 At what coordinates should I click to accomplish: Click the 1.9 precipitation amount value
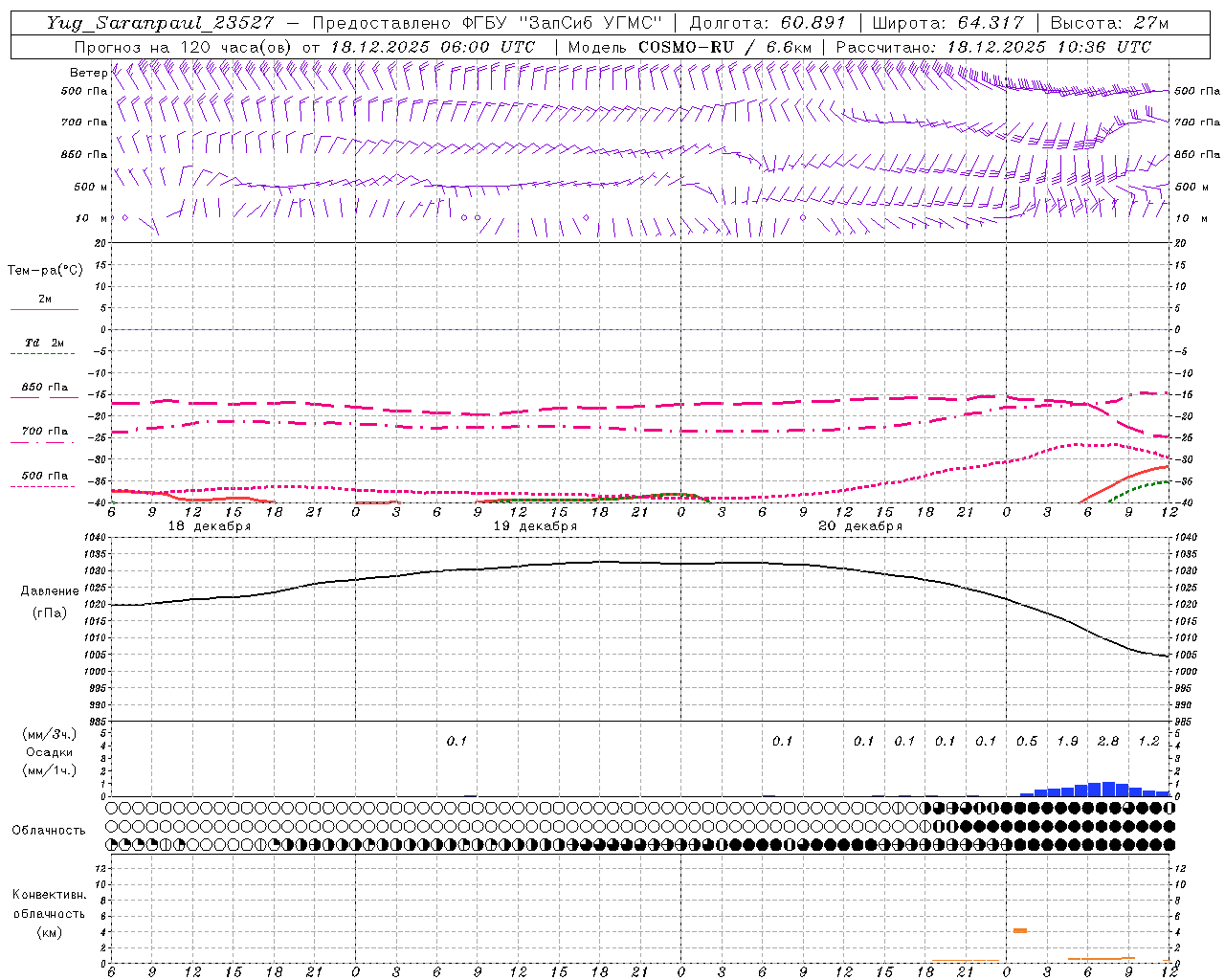pyautogui.click(x=1067, y=741)
